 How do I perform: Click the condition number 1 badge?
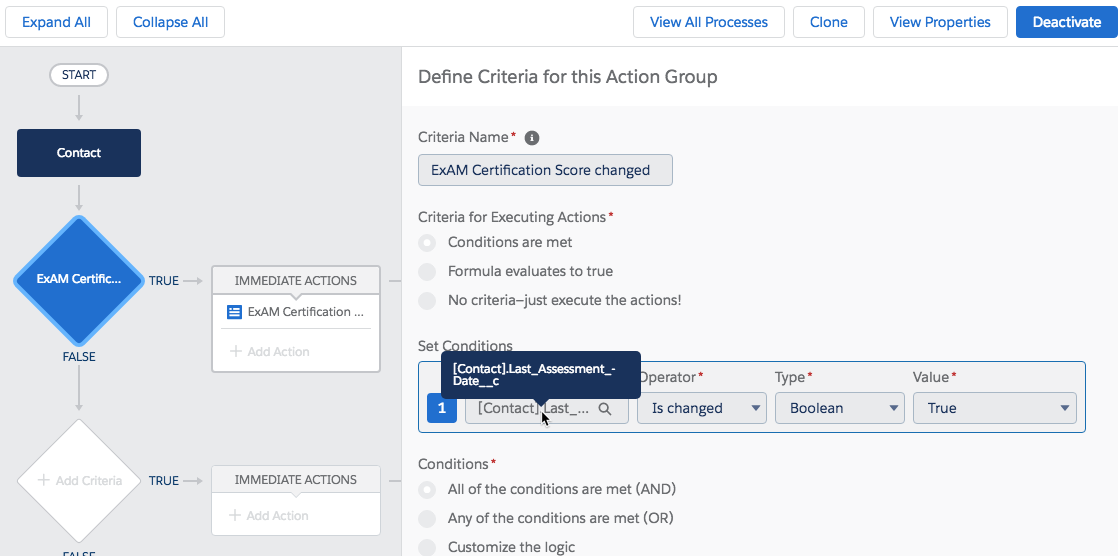(442, 408)
